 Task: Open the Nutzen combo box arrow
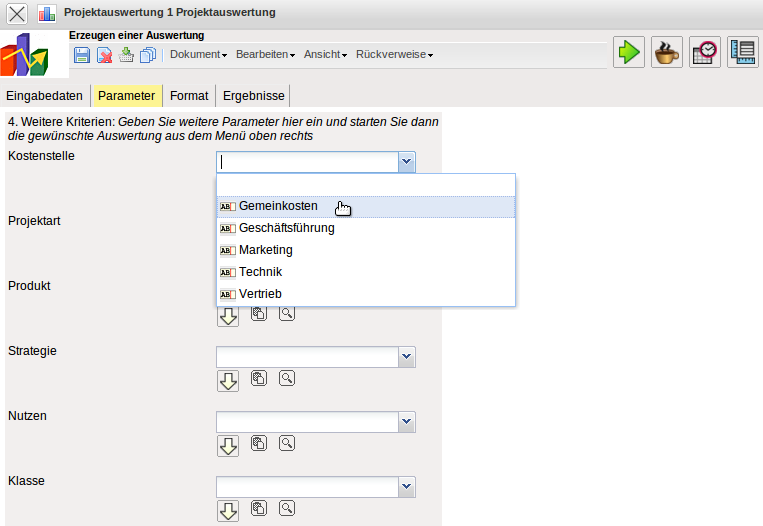click(x=406, y=422)
